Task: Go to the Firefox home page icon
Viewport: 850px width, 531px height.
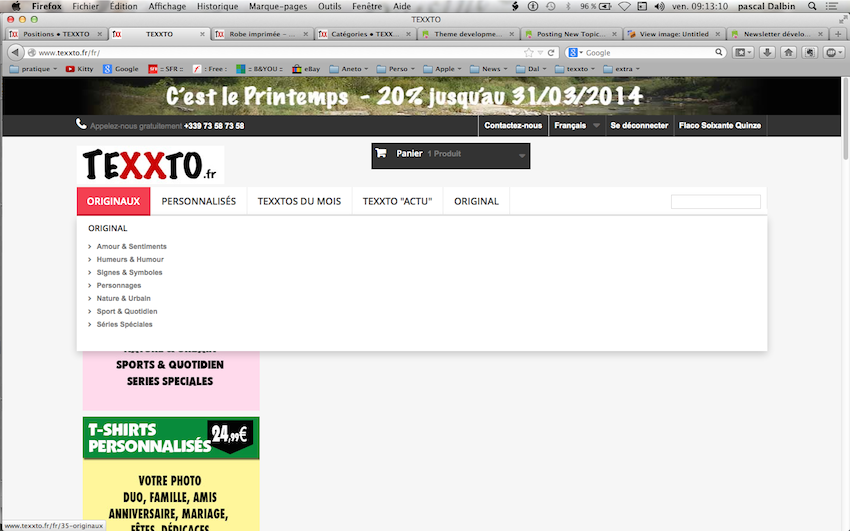Action: [x=789, y=53]
